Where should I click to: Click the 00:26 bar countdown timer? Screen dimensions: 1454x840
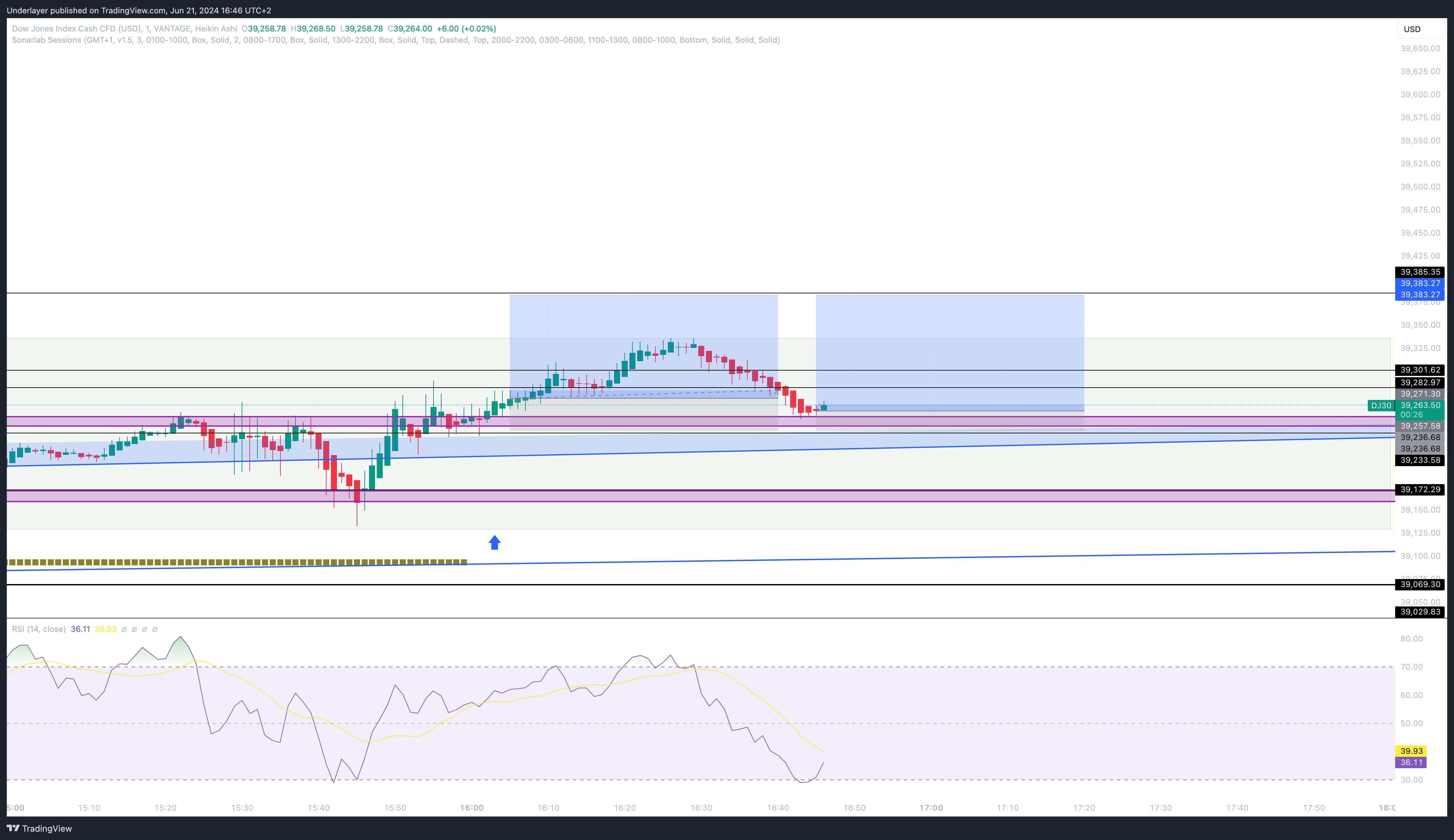[x=1411, y=415]
